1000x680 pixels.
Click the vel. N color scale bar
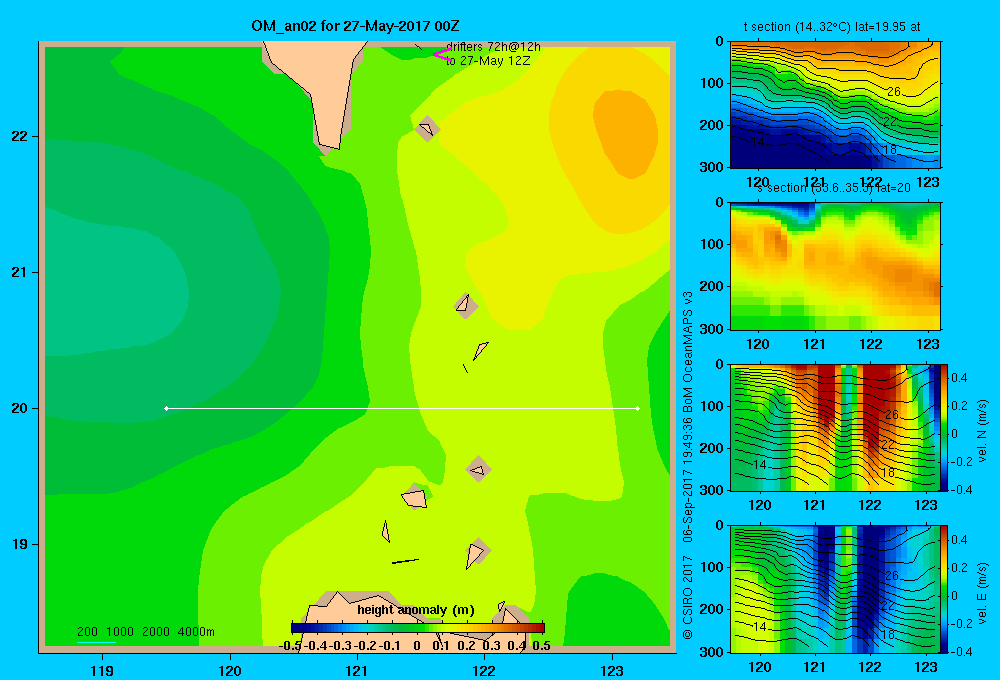point(944,427)
